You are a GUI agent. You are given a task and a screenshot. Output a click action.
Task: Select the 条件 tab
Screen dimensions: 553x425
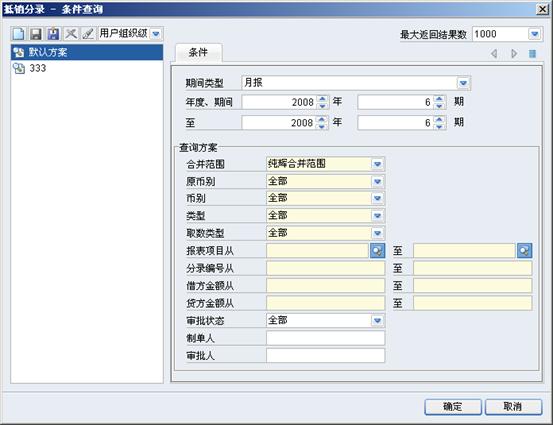pyautogui.click(x=199, y=53)
